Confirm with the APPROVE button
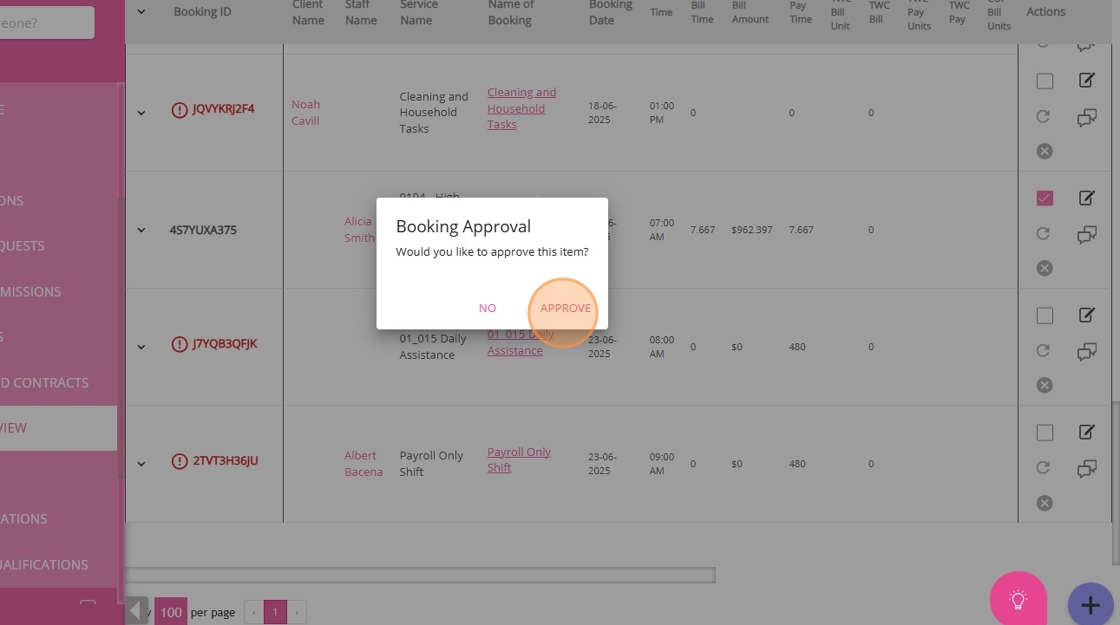1120x625 pixels. point(565,308)
